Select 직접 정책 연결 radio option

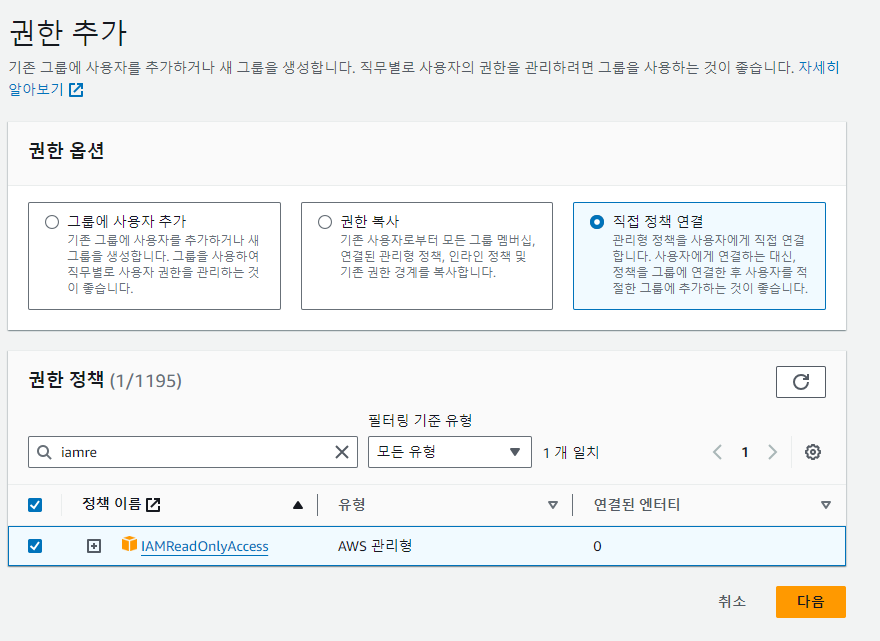[597, 222]
